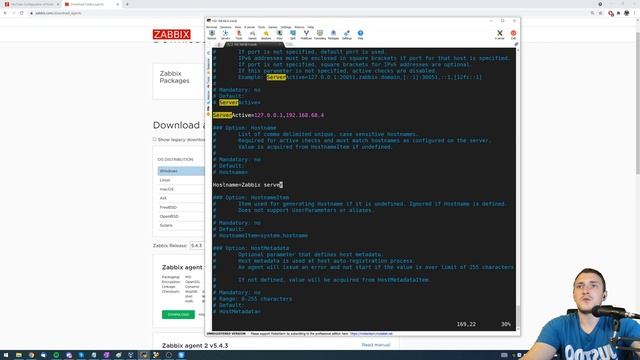Viewport: 640px width, 360px height.
Task: Select Windows in OS distribution list
Action: tap(181, 171)
